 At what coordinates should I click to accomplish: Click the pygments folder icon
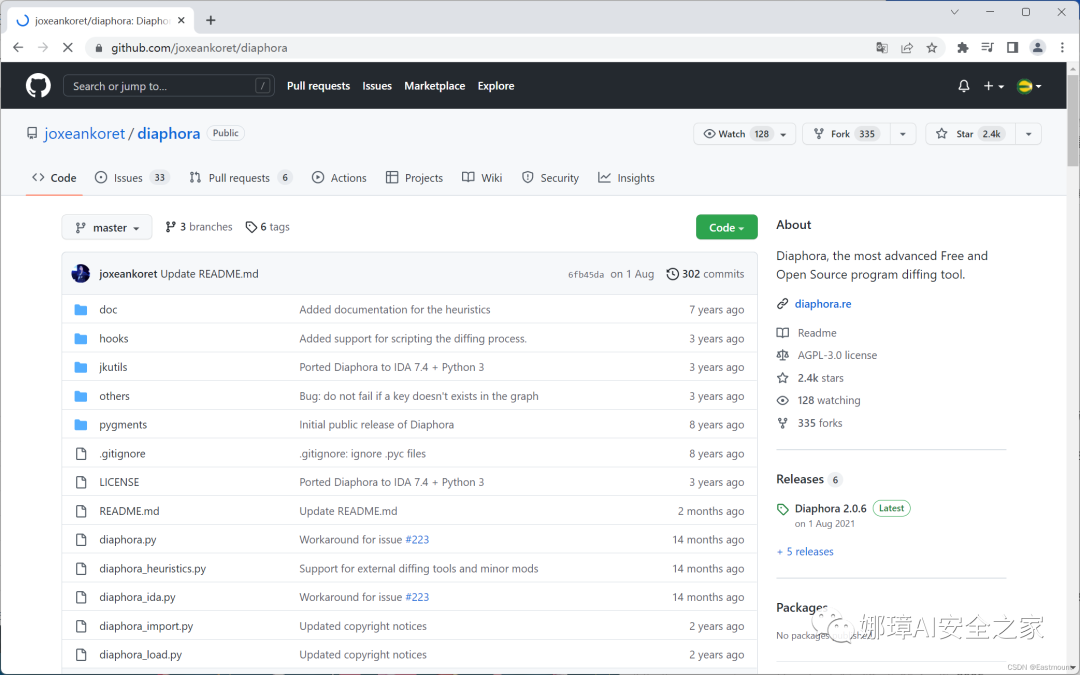point(81,424)
